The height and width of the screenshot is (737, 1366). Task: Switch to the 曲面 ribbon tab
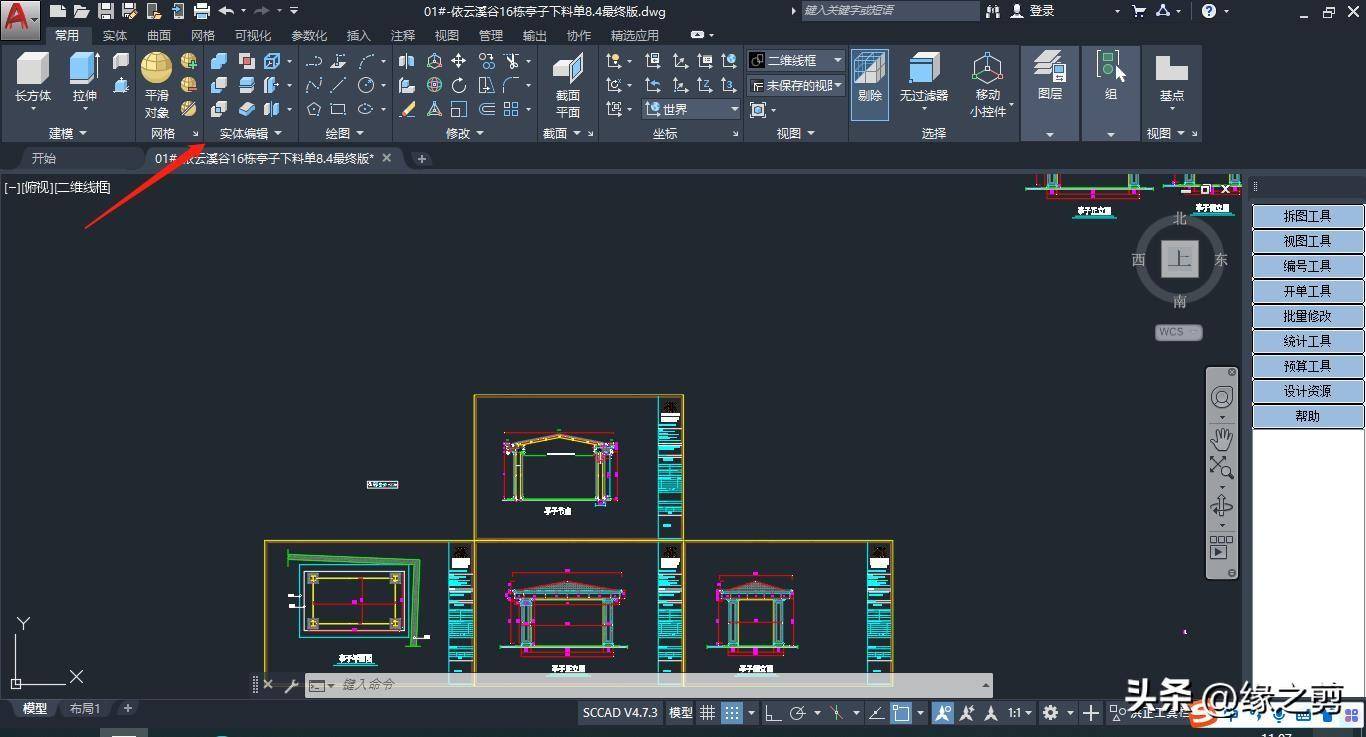click(159, 35)
